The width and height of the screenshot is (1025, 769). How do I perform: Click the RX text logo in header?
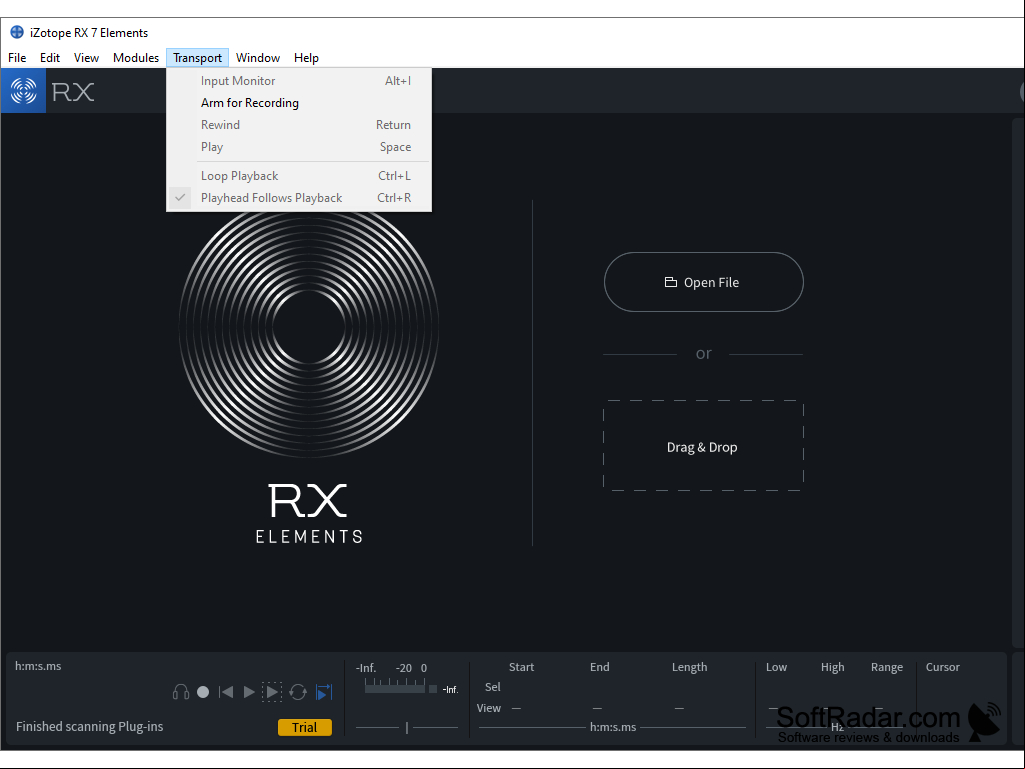(73, 92)
